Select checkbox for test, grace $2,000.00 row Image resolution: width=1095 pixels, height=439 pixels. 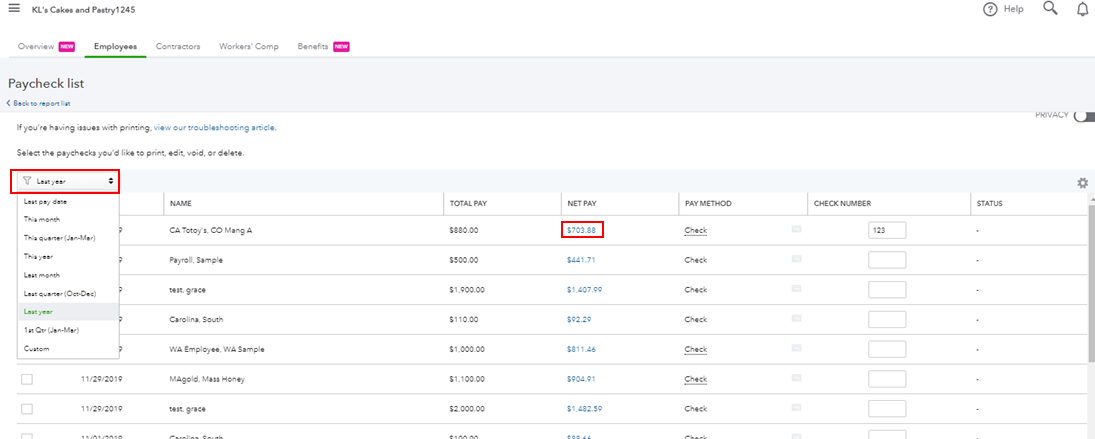coord(27,409)
